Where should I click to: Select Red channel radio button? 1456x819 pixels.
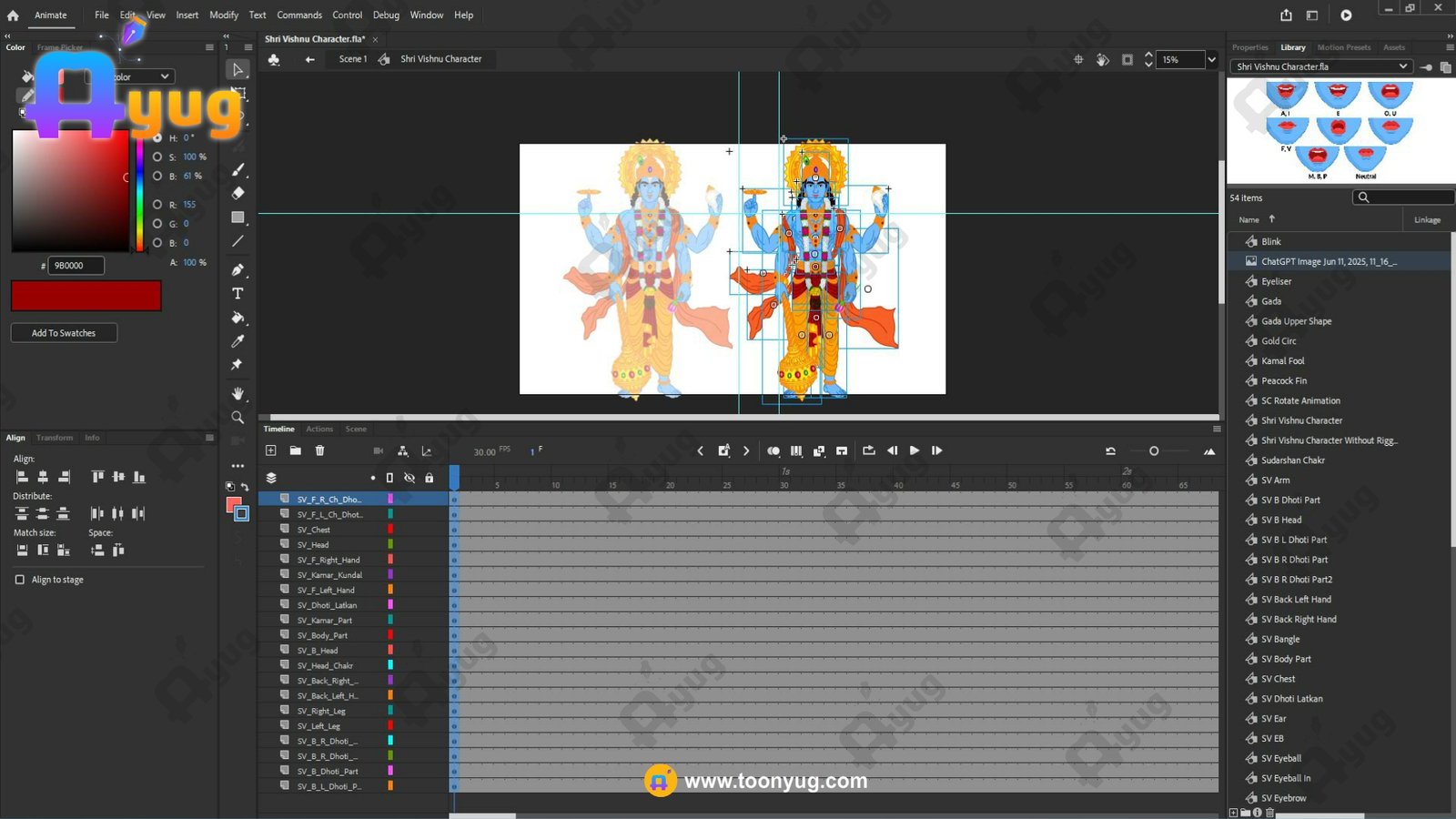click(157, 205)
